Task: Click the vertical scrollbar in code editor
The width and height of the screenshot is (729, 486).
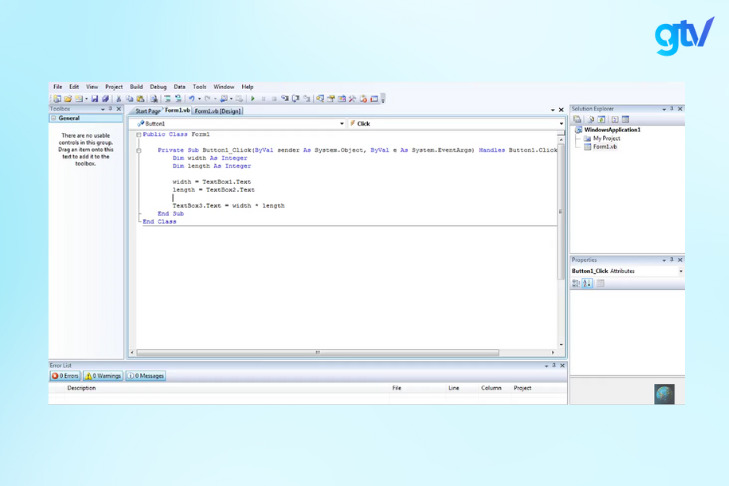Action: (x=561, y=212)
